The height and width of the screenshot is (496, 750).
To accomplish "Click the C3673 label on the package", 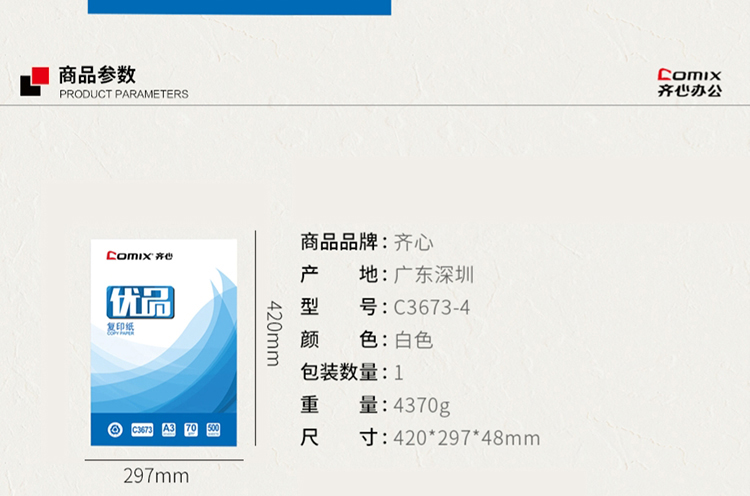I will (x=142, y=430).
